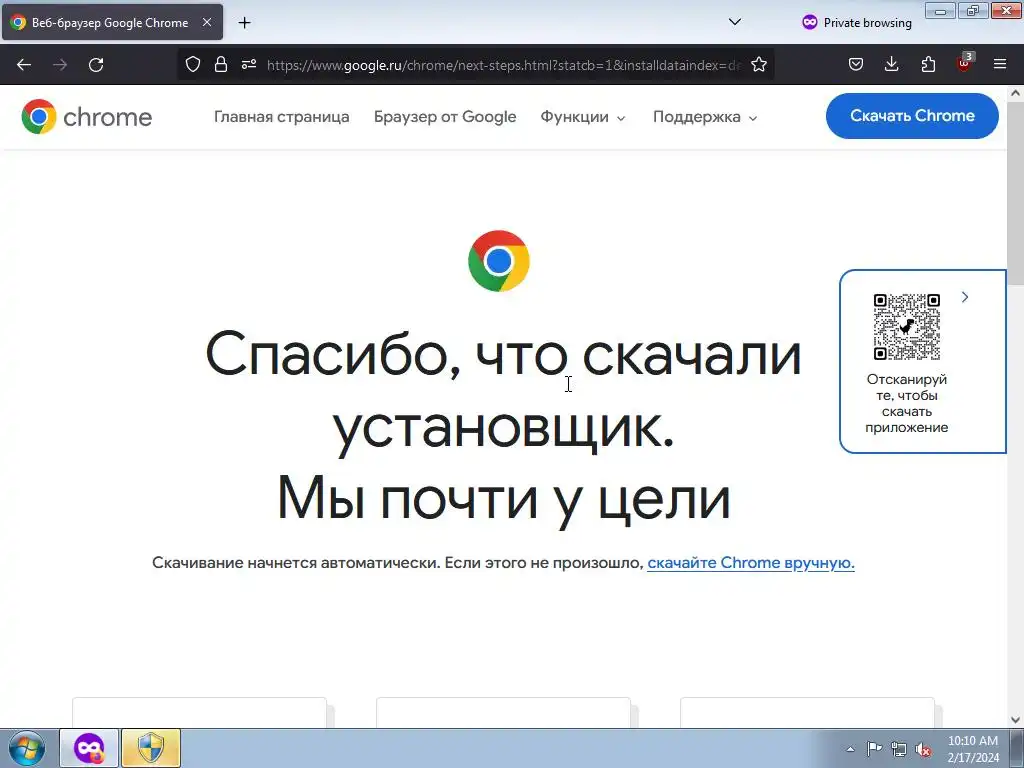The height and width of the screenshot is (768, 1024).
Task: Click the padlock site security icon
Action: (221, 64)
